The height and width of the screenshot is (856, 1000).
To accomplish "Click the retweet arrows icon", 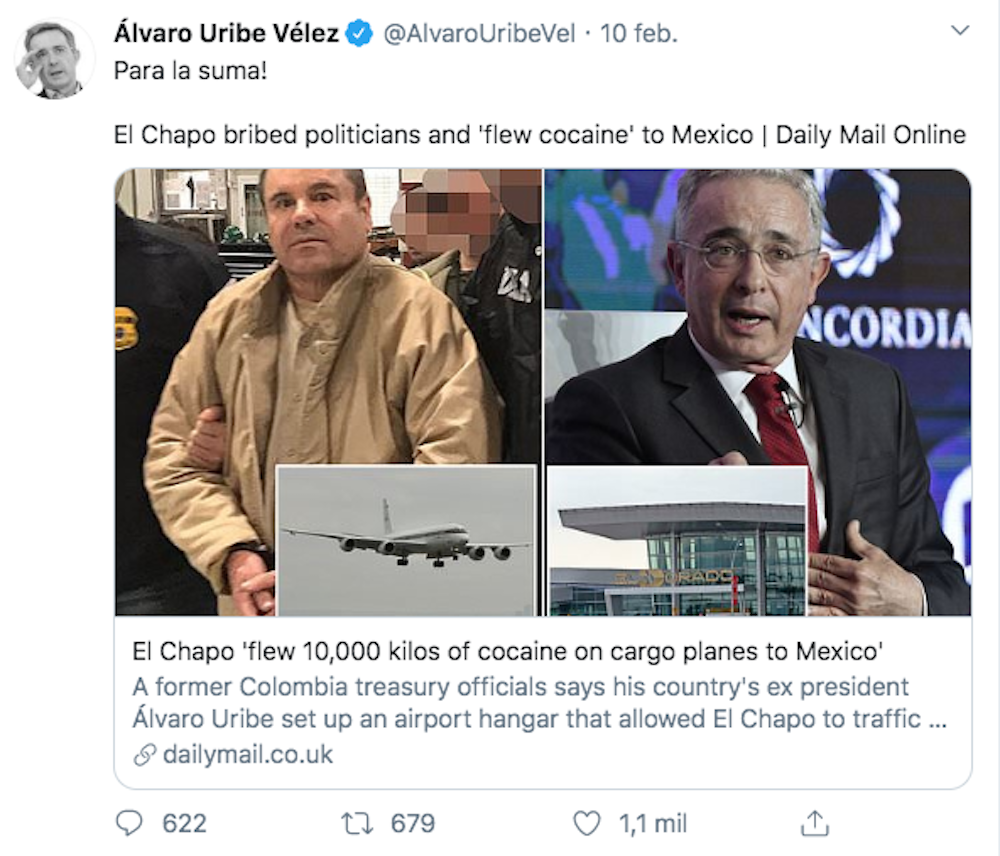I will 357,823.
